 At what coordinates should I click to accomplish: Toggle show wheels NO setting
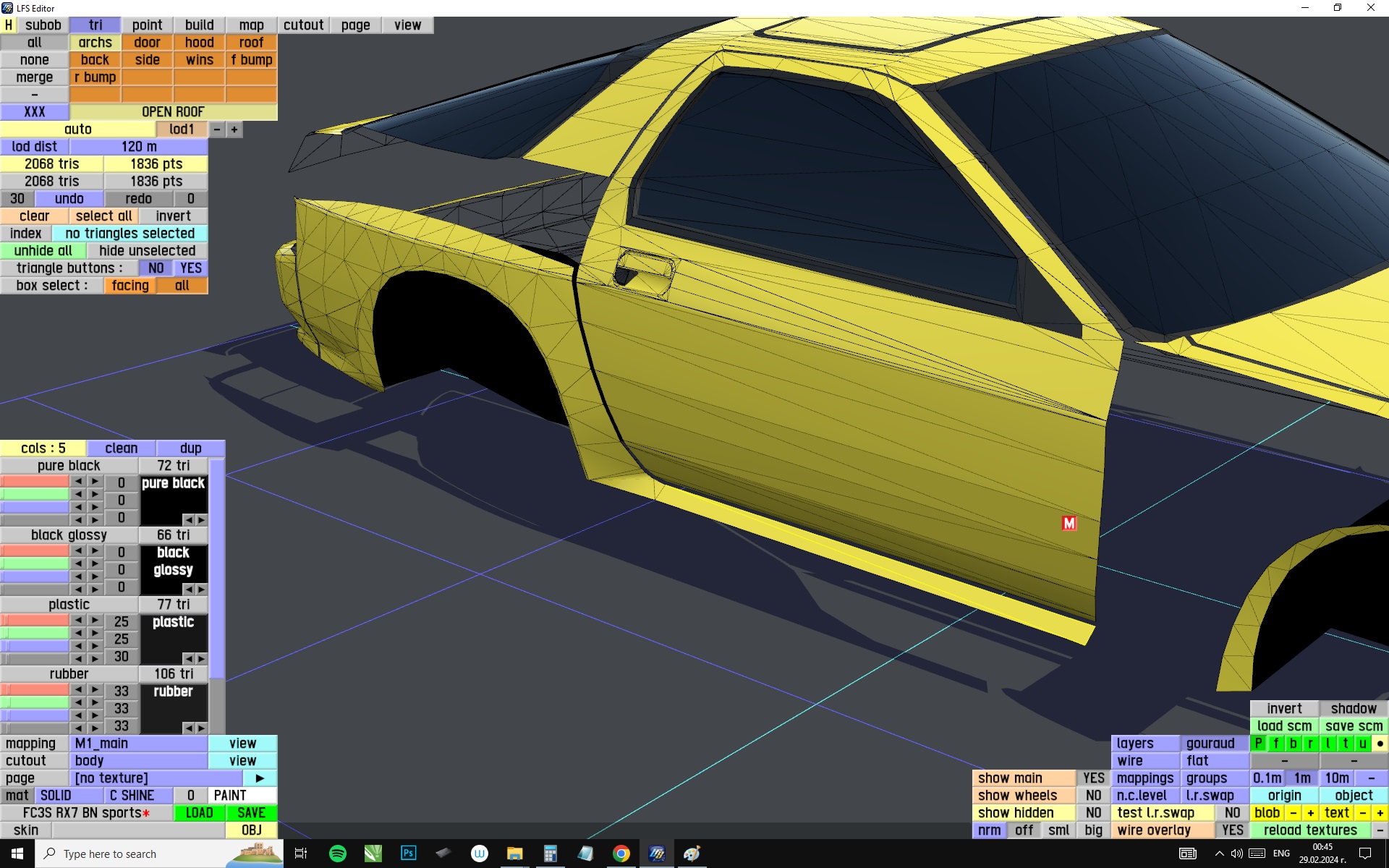pyautogui.click(x=1093, y=796)
